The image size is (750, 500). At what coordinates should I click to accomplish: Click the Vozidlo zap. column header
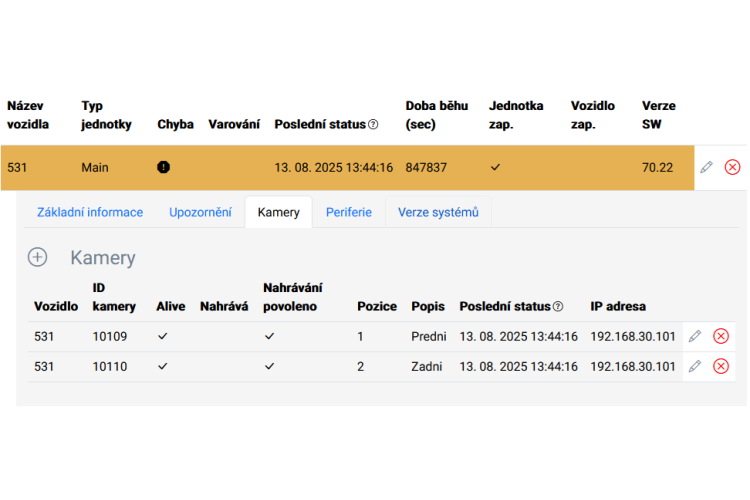(593, 115)
